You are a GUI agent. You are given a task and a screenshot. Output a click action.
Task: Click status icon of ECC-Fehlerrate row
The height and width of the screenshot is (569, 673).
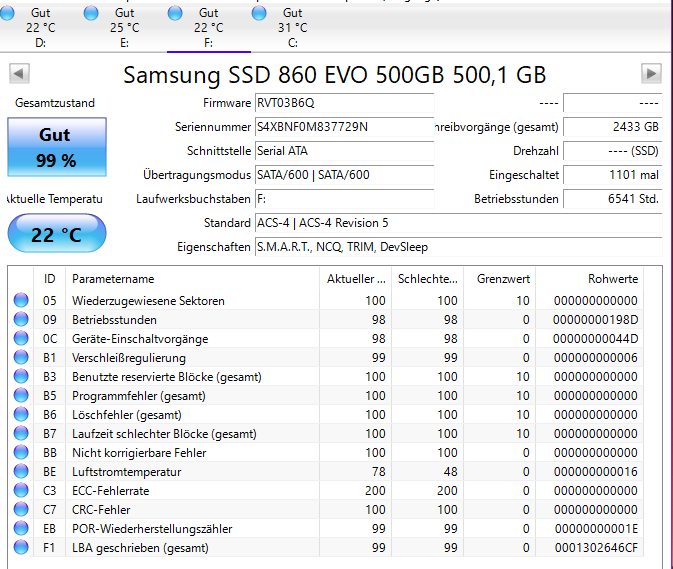(x=21, y=490)
